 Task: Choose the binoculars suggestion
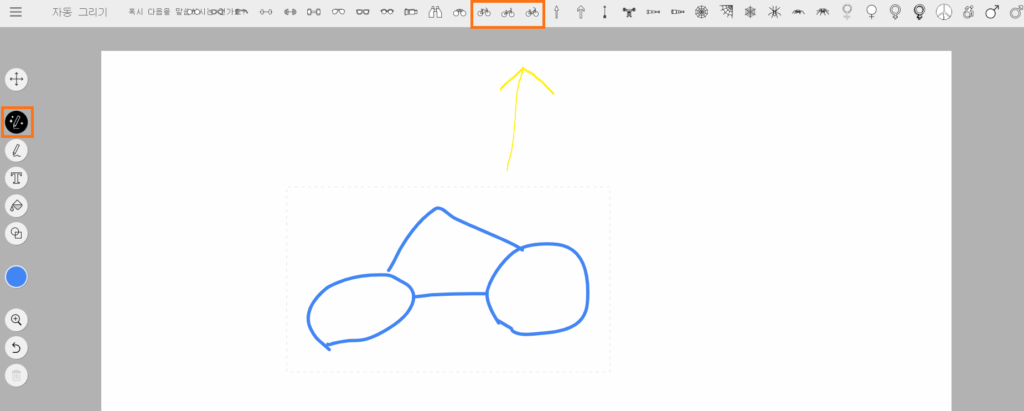[436, 12]
